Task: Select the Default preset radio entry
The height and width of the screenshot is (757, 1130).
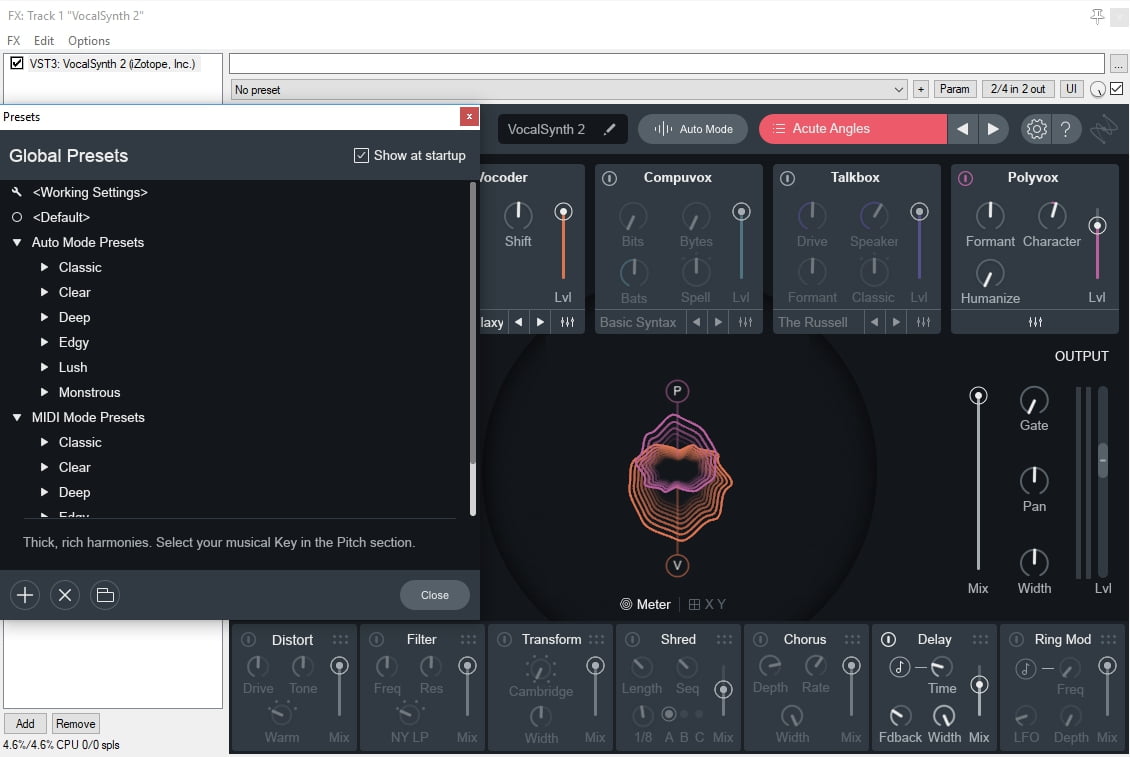Action: pyautogui.click(x=17, y=217)
